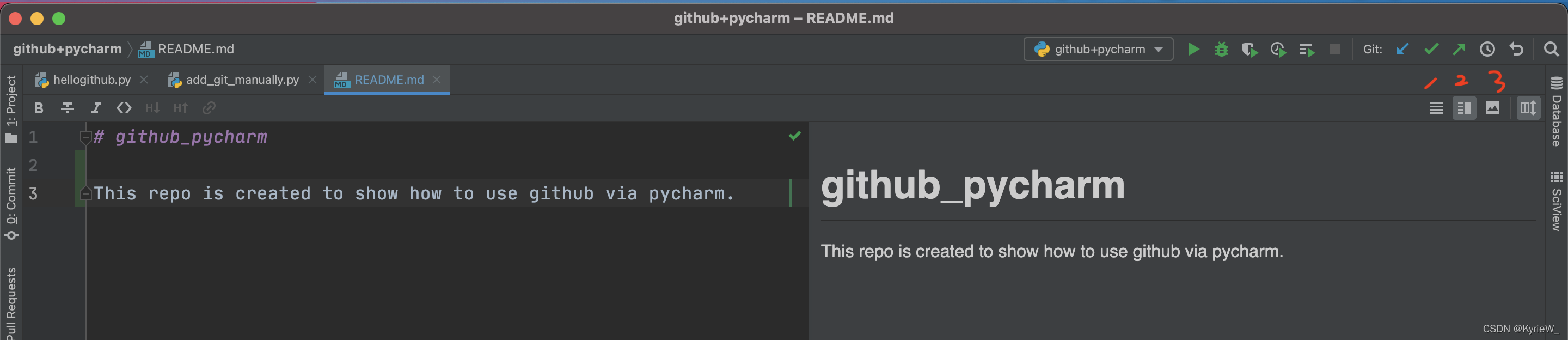This screenshot has width=1568, height=340.
Task: Collapse the heading fold on line 1
Action: (x=86, y=137)
